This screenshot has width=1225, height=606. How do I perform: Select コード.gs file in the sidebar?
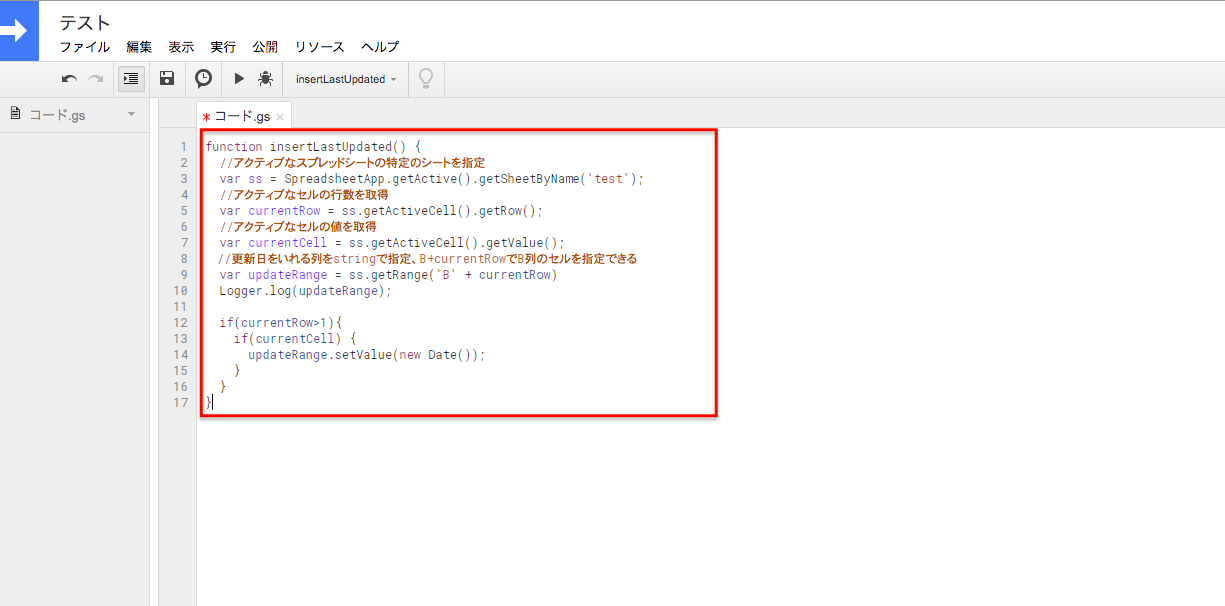pyautogui.click(x=57, y=114)
